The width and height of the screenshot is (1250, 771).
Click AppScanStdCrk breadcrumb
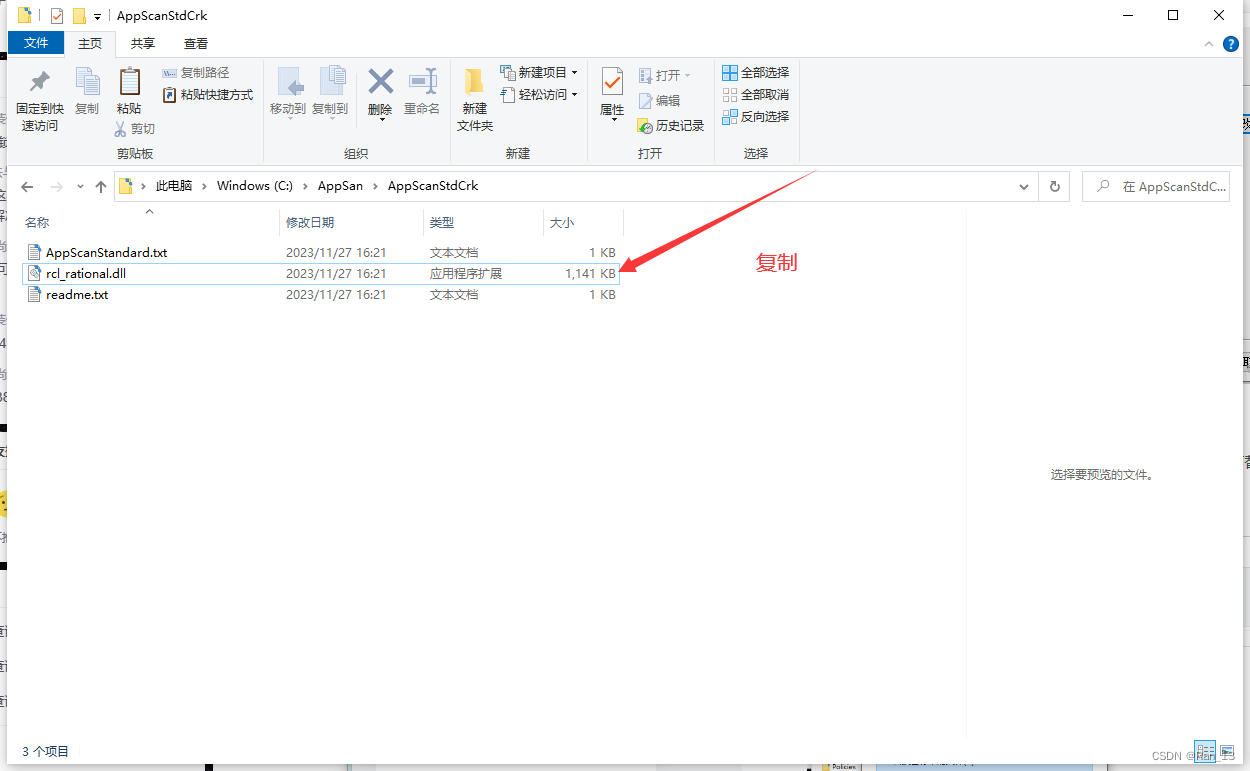point(433,186)
